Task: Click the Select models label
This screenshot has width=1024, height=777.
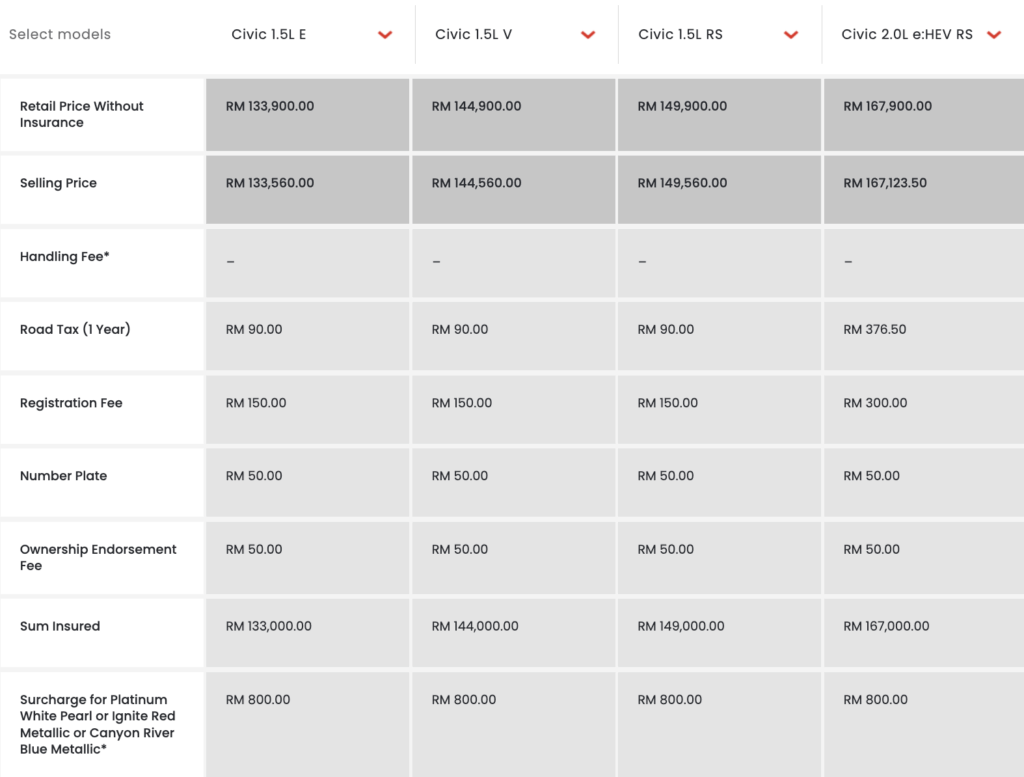Action: (60, 34)
